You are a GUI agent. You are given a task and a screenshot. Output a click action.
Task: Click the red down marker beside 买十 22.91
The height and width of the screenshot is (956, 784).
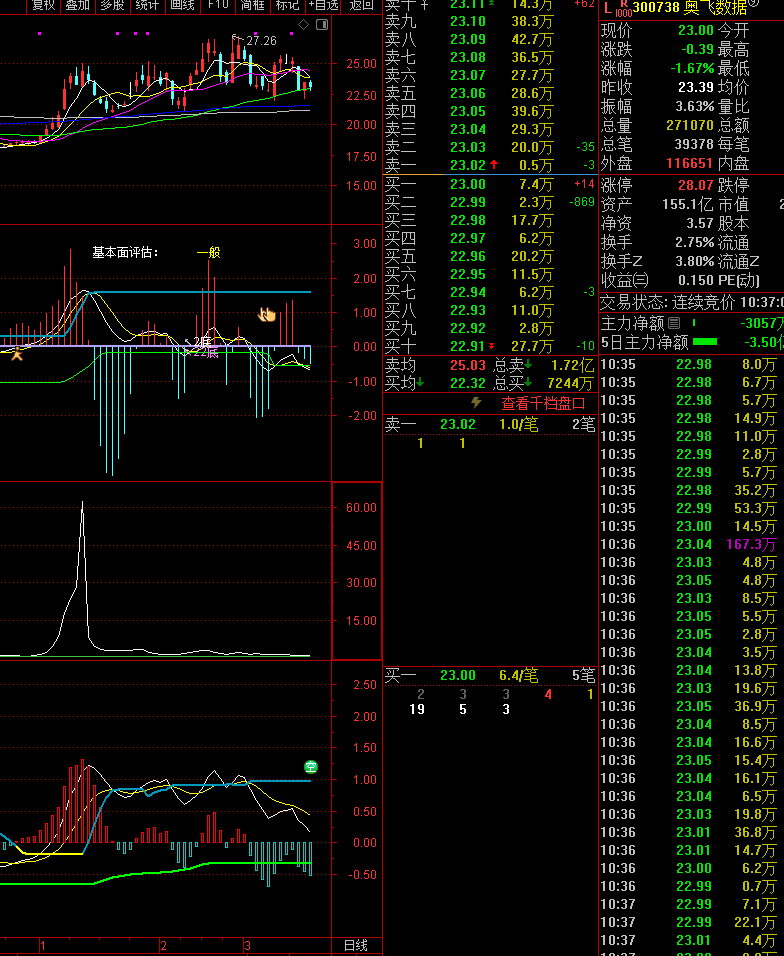[492, 346]
